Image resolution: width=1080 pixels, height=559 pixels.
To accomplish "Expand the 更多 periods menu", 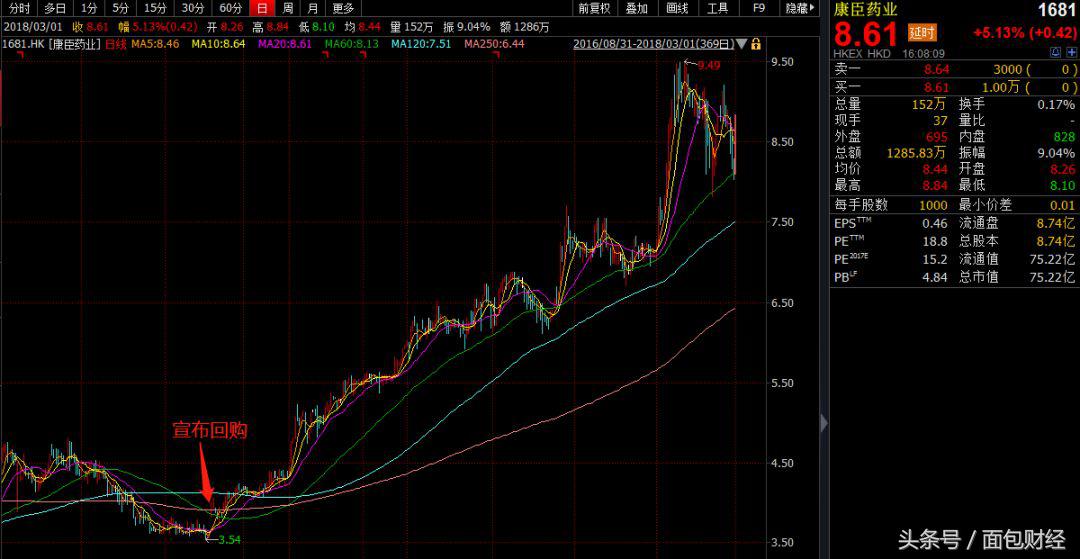I will (344, 8).
